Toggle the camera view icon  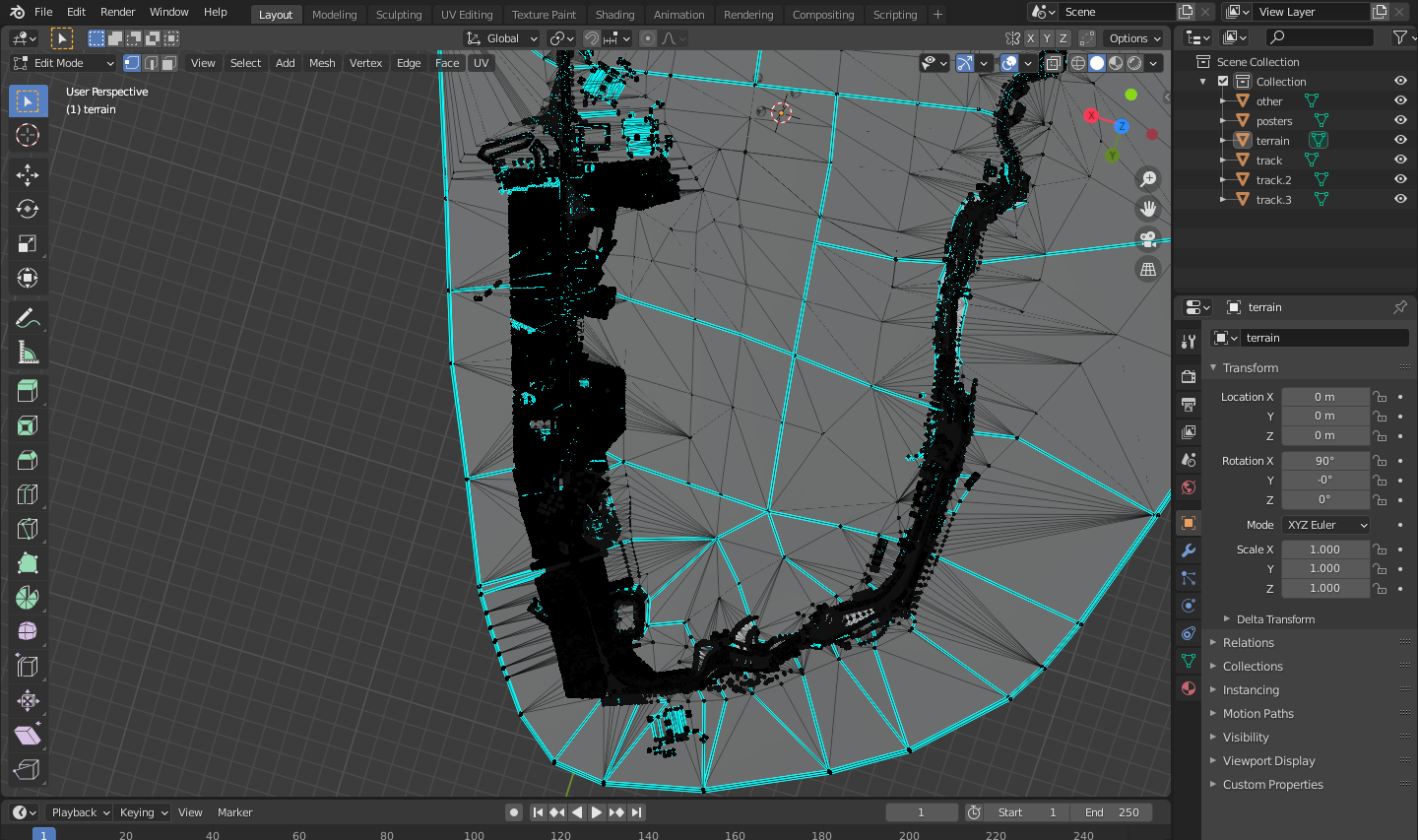click(1148, 238)
